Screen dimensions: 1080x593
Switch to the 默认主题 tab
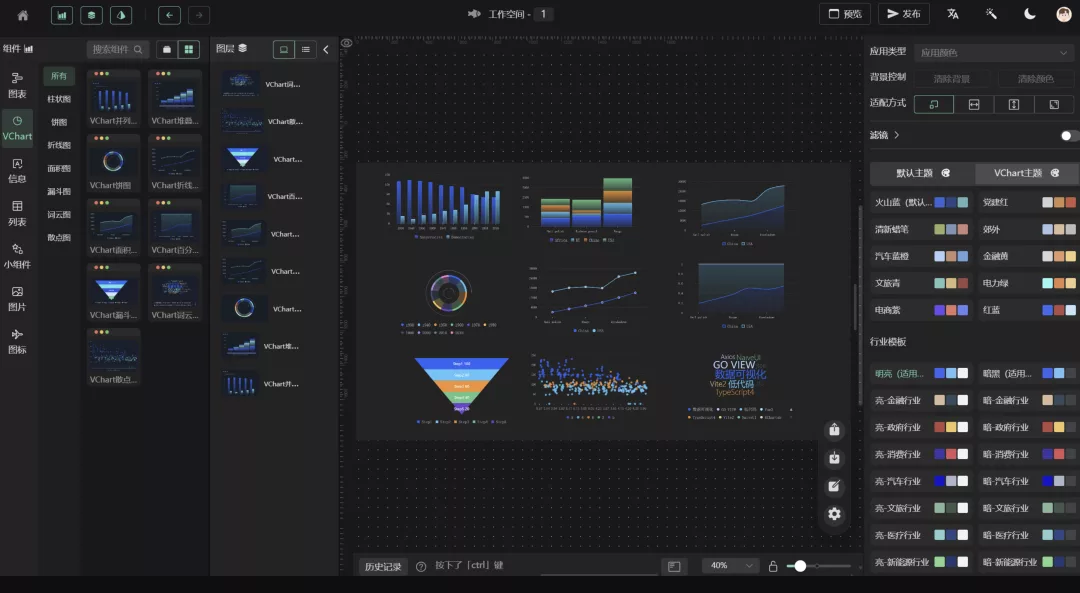click(x=922, y=173)
